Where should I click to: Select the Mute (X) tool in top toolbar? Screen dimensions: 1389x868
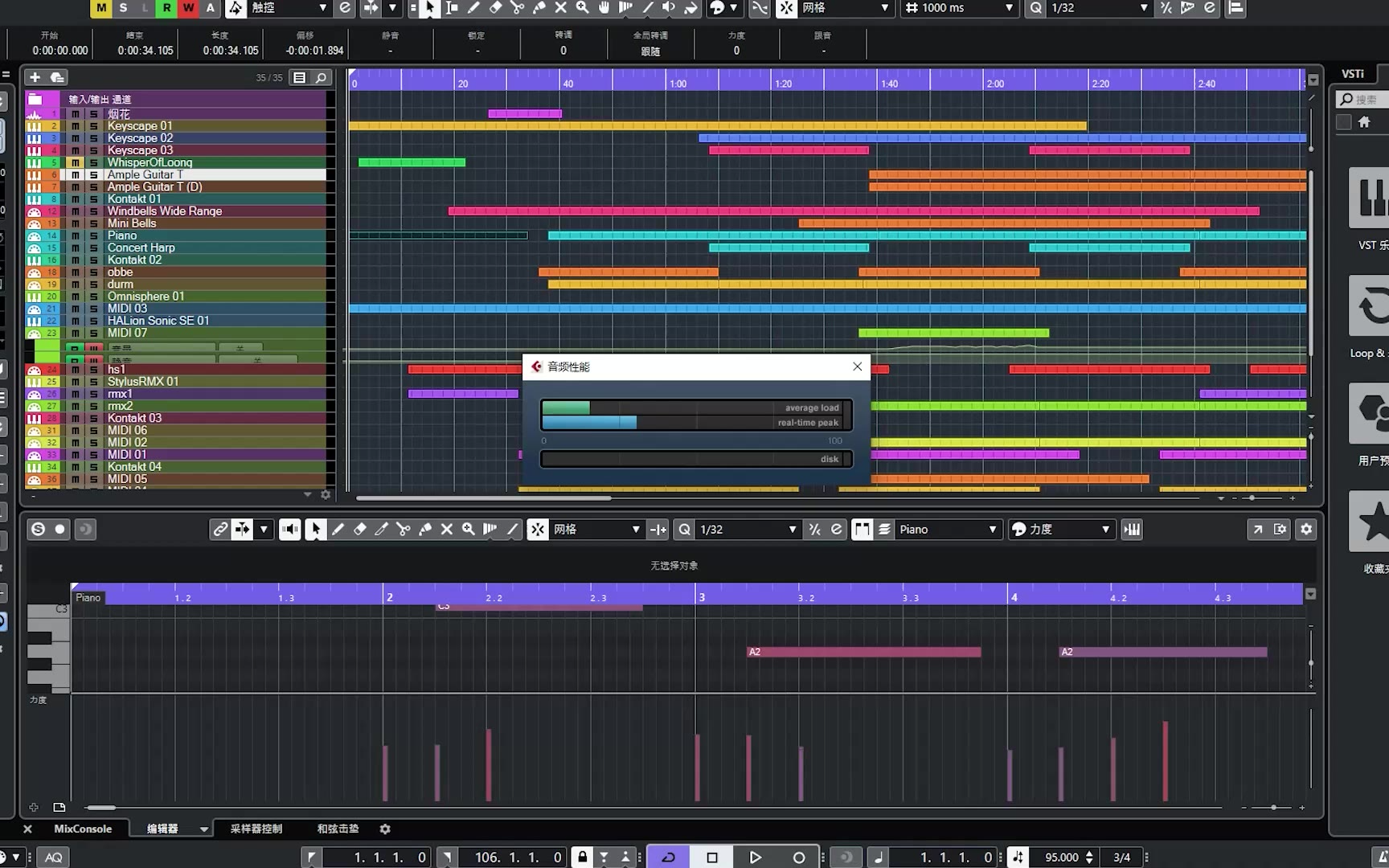[560, 8]
